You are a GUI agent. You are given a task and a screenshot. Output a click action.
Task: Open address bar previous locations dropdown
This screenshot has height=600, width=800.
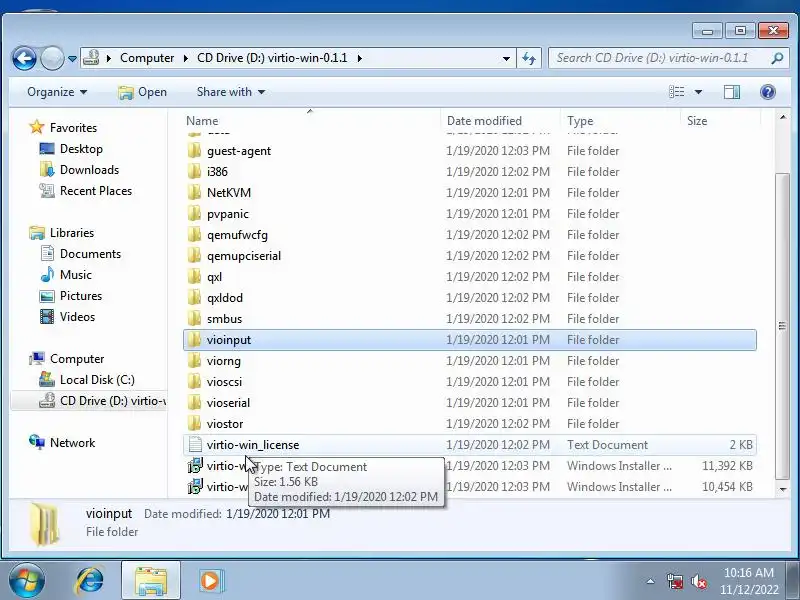(506, 59)
